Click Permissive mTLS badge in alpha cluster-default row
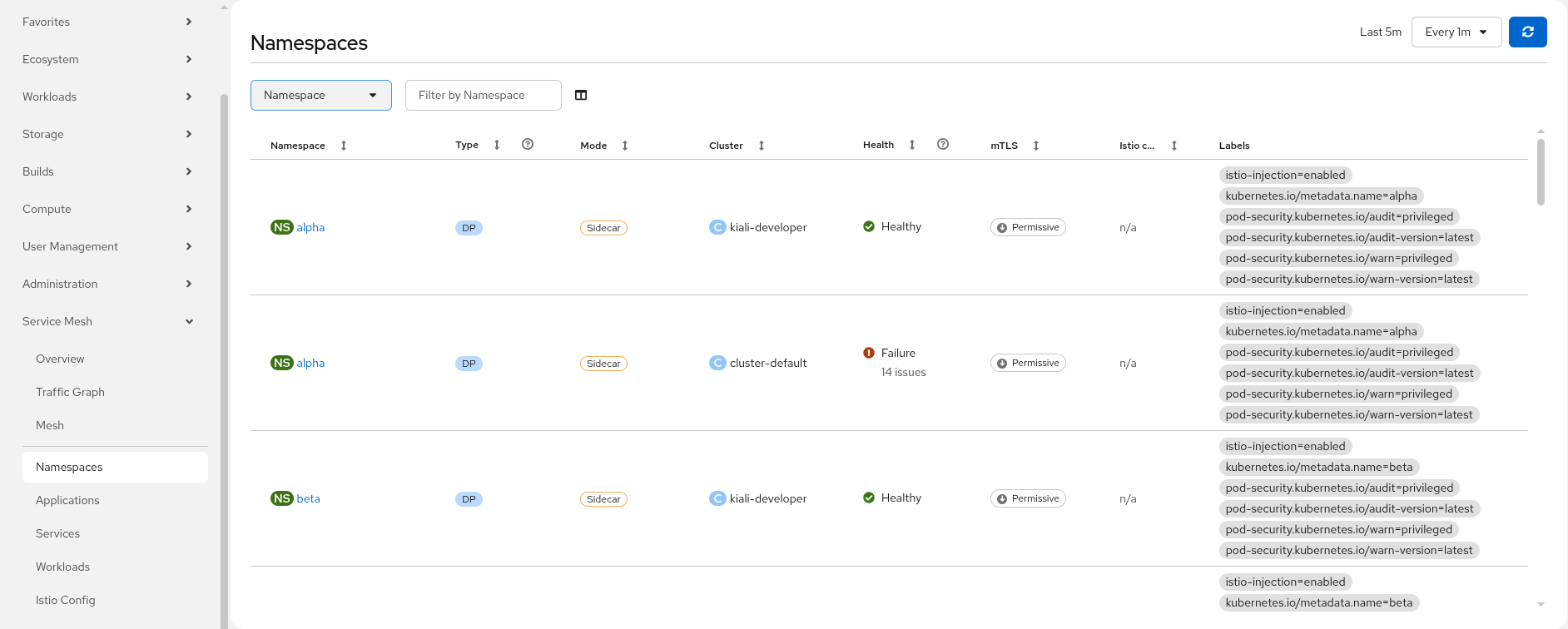 click(x=1028, y=363)
